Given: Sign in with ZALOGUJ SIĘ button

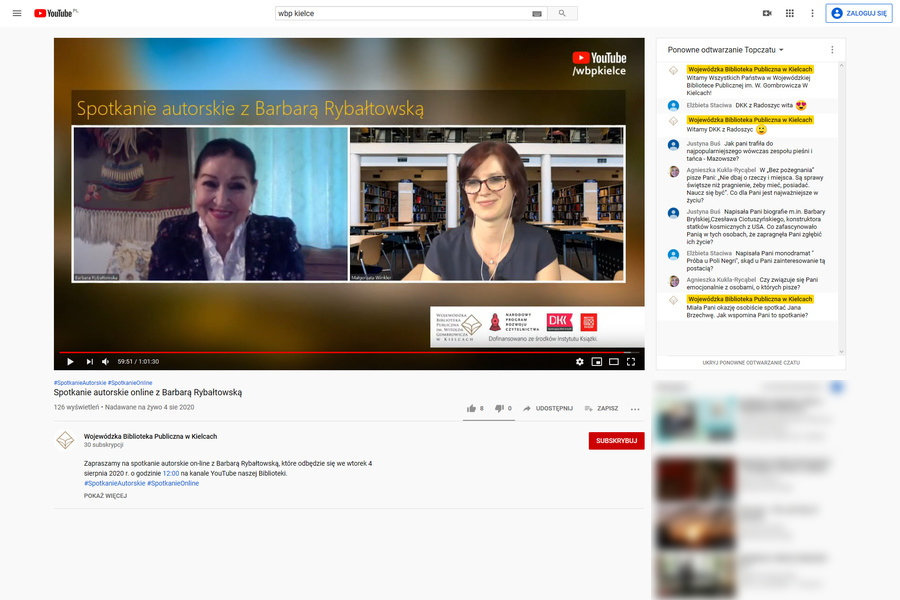Looking at the screenshot, I should click(859, 13).
